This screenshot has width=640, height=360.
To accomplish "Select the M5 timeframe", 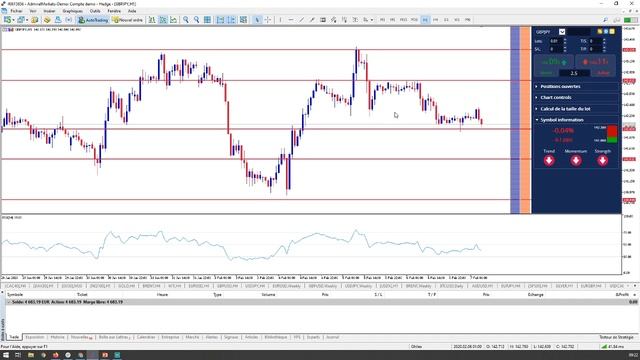I will pyautogui.click(x=393, y=20).
